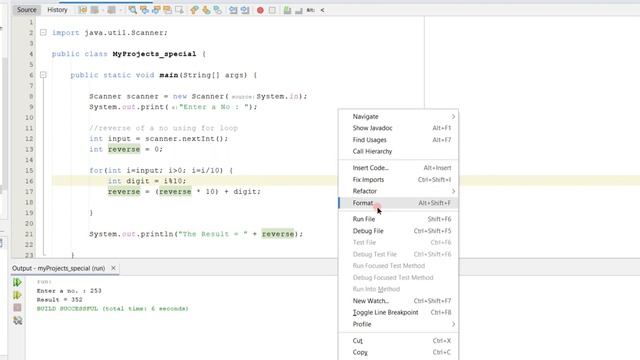Select Run File in context menu

pos(399,219)
